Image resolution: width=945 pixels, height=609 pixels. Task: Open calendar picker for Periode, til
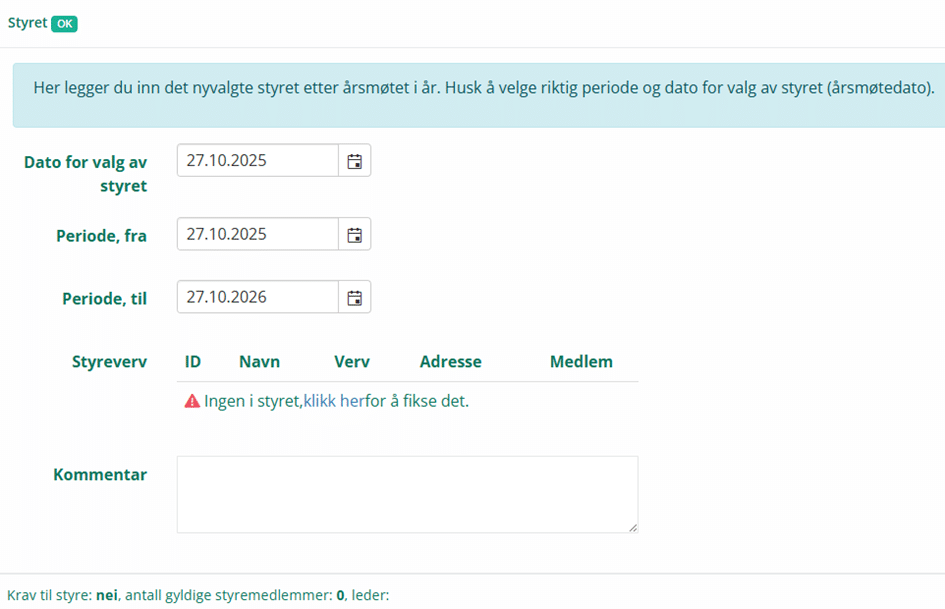pos(354,297)
